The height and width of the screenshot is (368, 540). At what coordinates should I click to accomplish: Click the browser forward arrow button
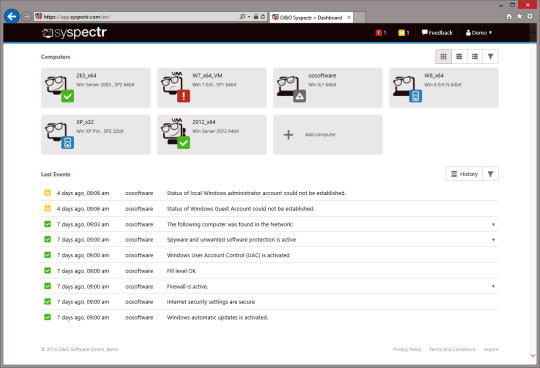click(26, 17)
